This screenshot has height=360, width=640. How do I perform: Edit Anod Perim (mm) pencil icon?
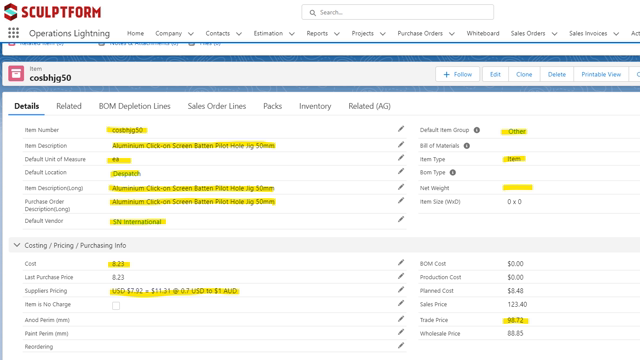pyautogui.click(x=401, y=319)
